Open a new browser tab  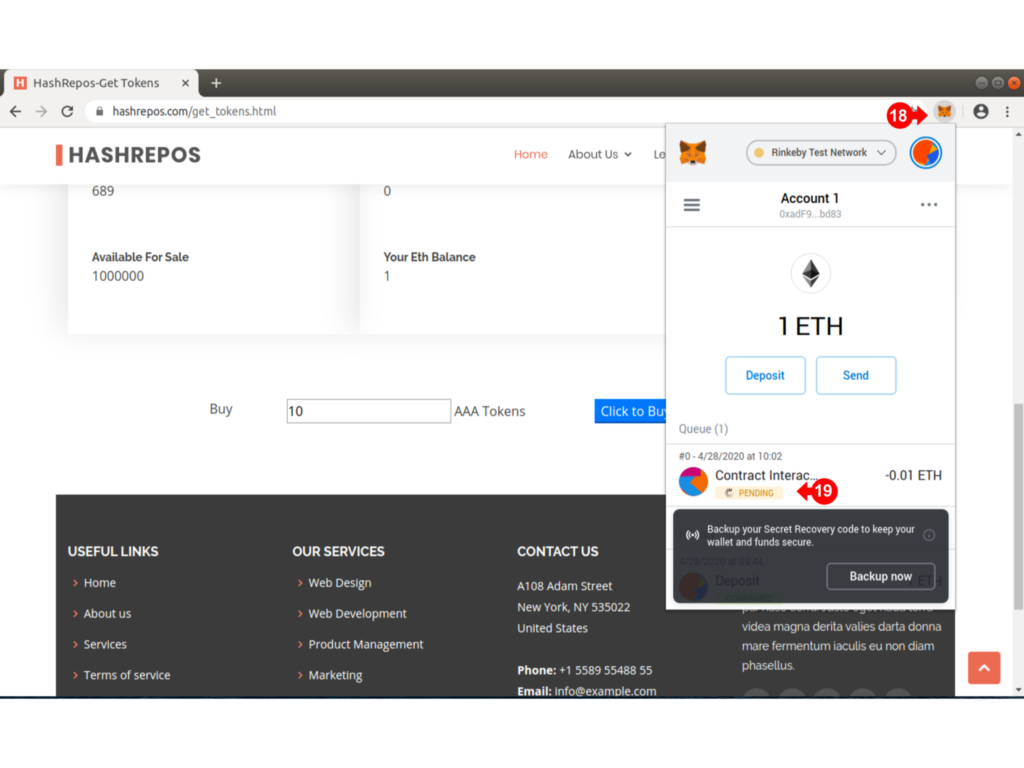pyautogui.click(x=216, y=83)
